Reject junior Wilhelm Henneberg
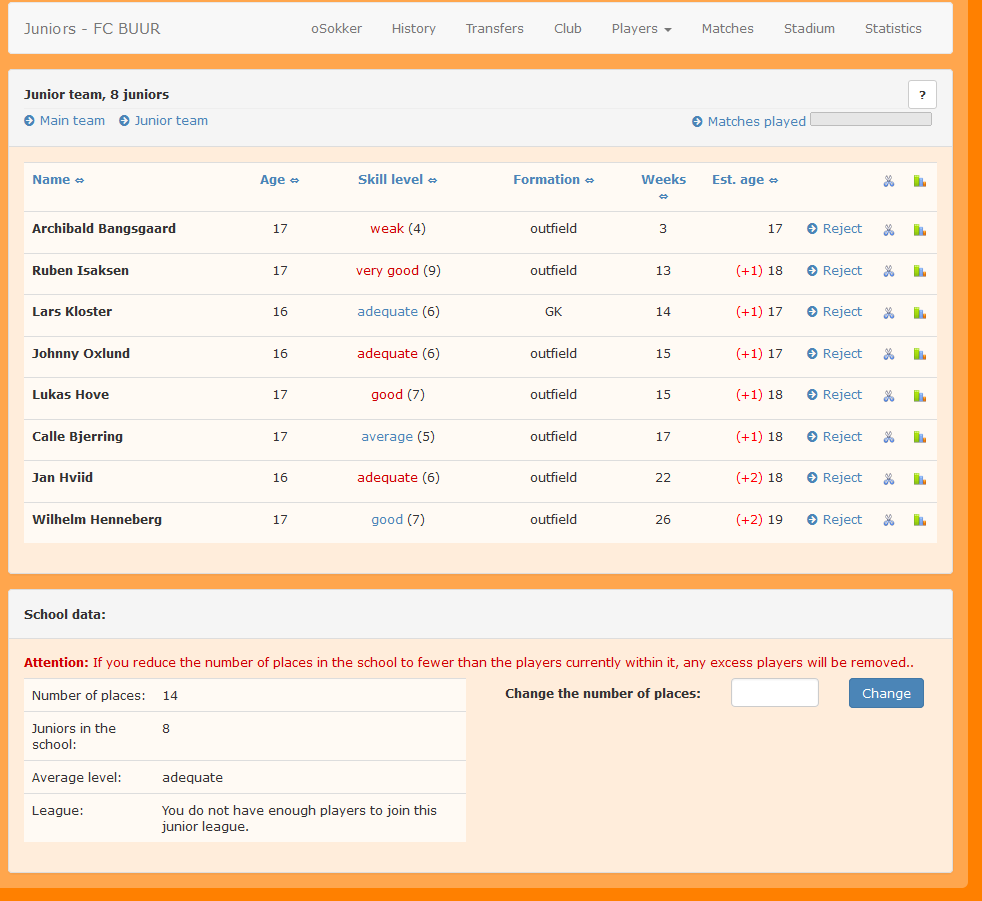Screen dimensions: 982x901 click(834, 520)
